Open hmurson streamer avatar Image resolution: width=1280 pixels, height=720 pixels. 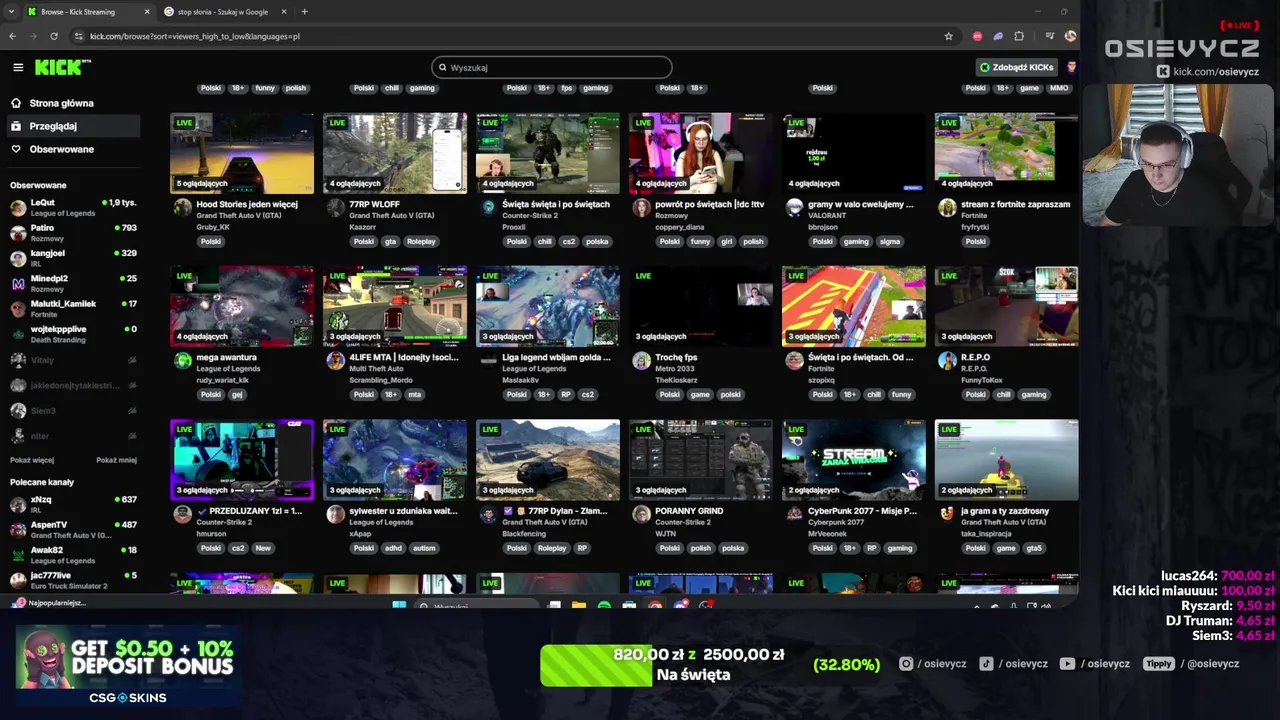coord(183,514)
